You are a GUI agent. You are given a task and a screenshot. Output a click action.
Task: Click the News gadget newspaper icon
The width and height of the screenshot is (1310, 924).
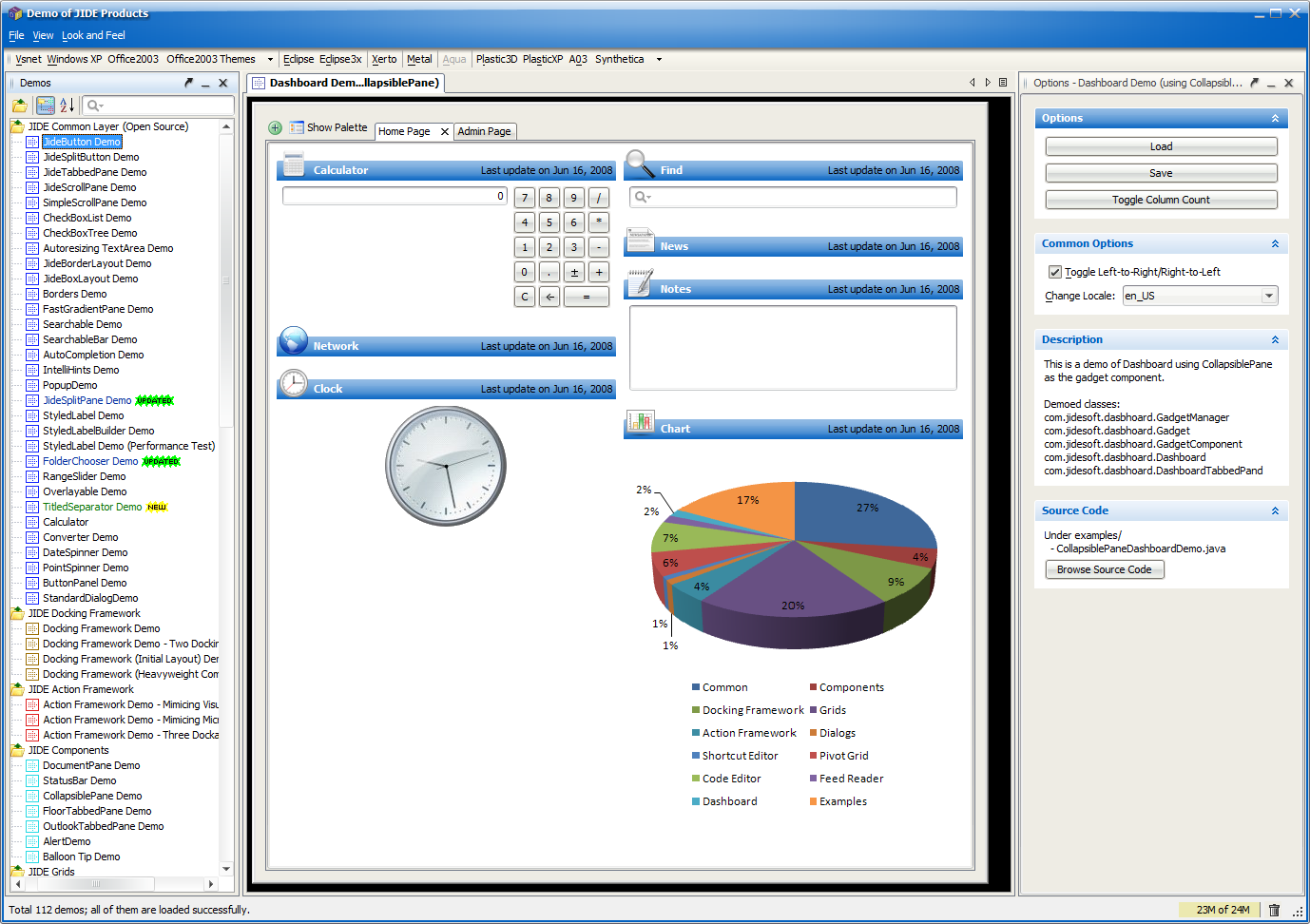click(640, 241)
